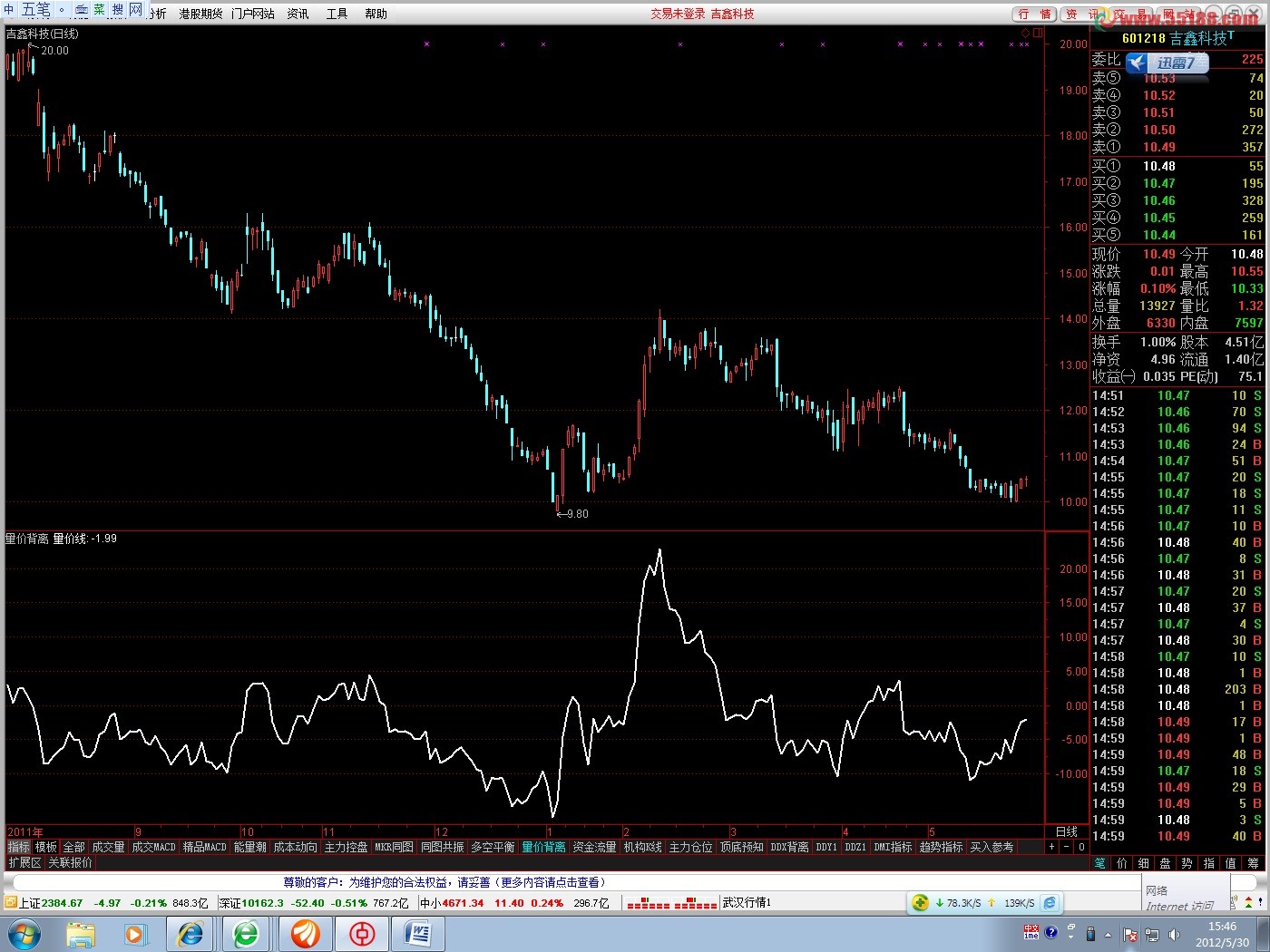The image size is (1270, 952).
Task: Click the 五笔 input method indicator
Action: (36, 10)
